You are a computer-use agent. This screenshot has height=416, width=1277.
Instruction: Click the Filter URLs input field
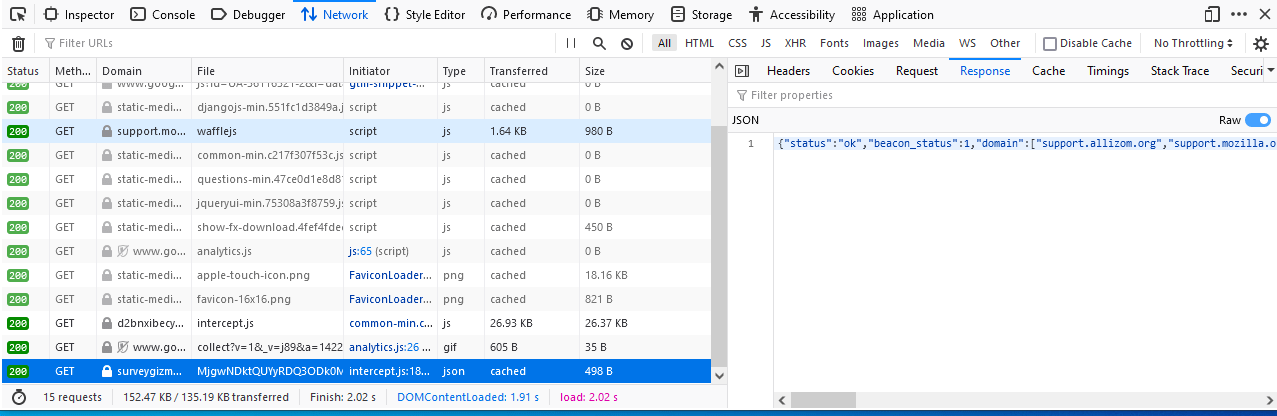click(x=300, y=44)
